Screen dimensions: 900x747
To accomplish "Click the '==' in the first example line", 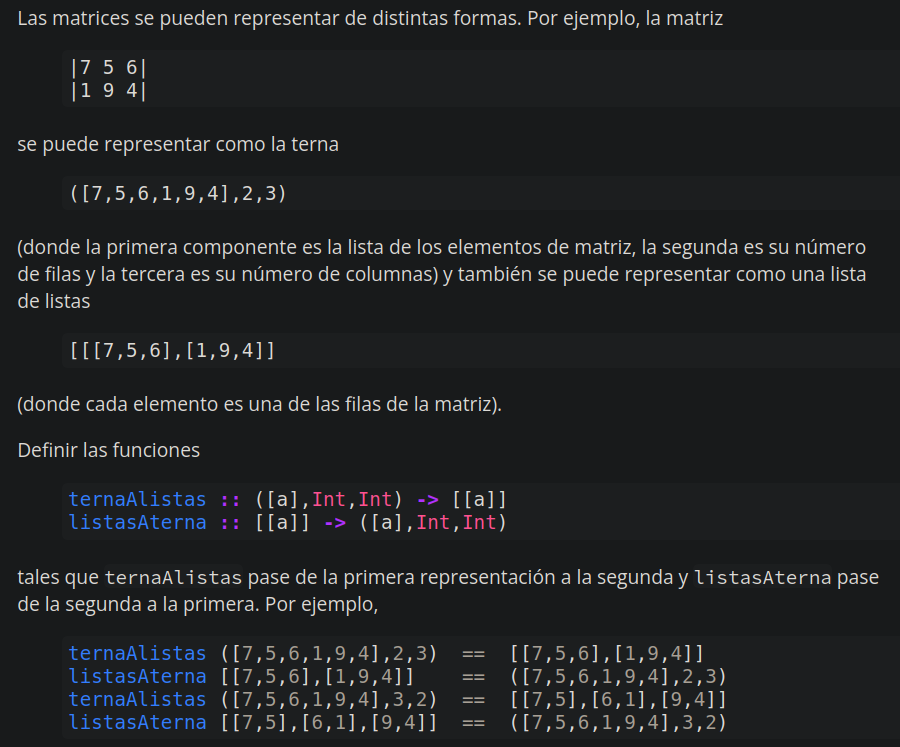I will 473,653.
